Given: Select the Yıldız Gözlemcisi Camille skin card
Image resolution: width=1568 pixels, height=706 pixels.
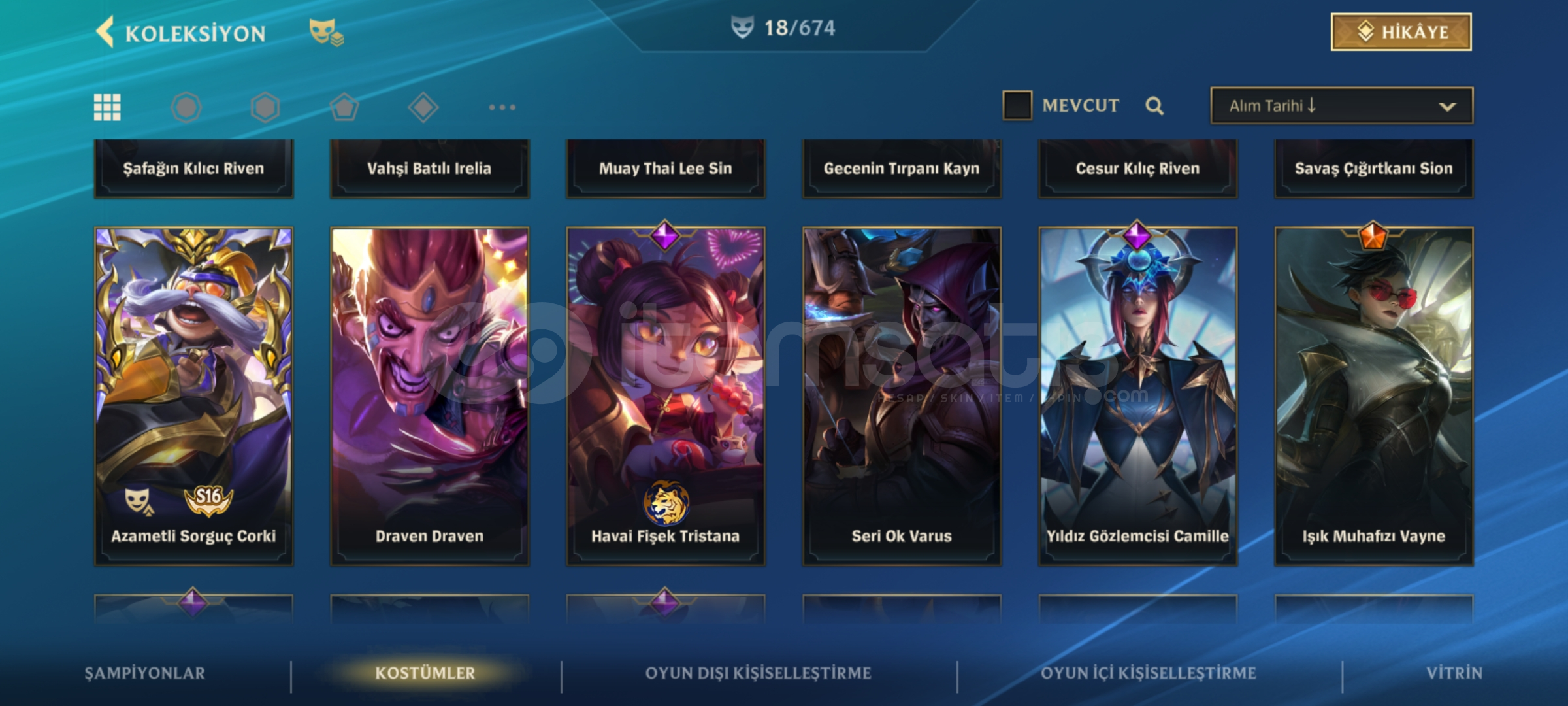Looking at the screenshot, I should click(1137, 396).
